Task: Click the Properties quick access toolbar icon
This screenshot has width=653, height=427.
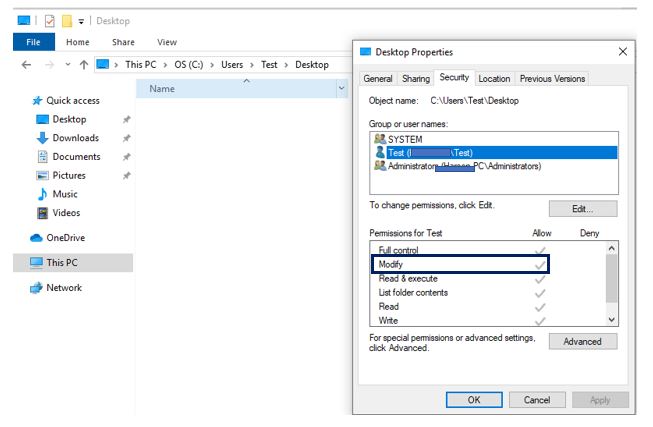Action: [x=50, y=21]
